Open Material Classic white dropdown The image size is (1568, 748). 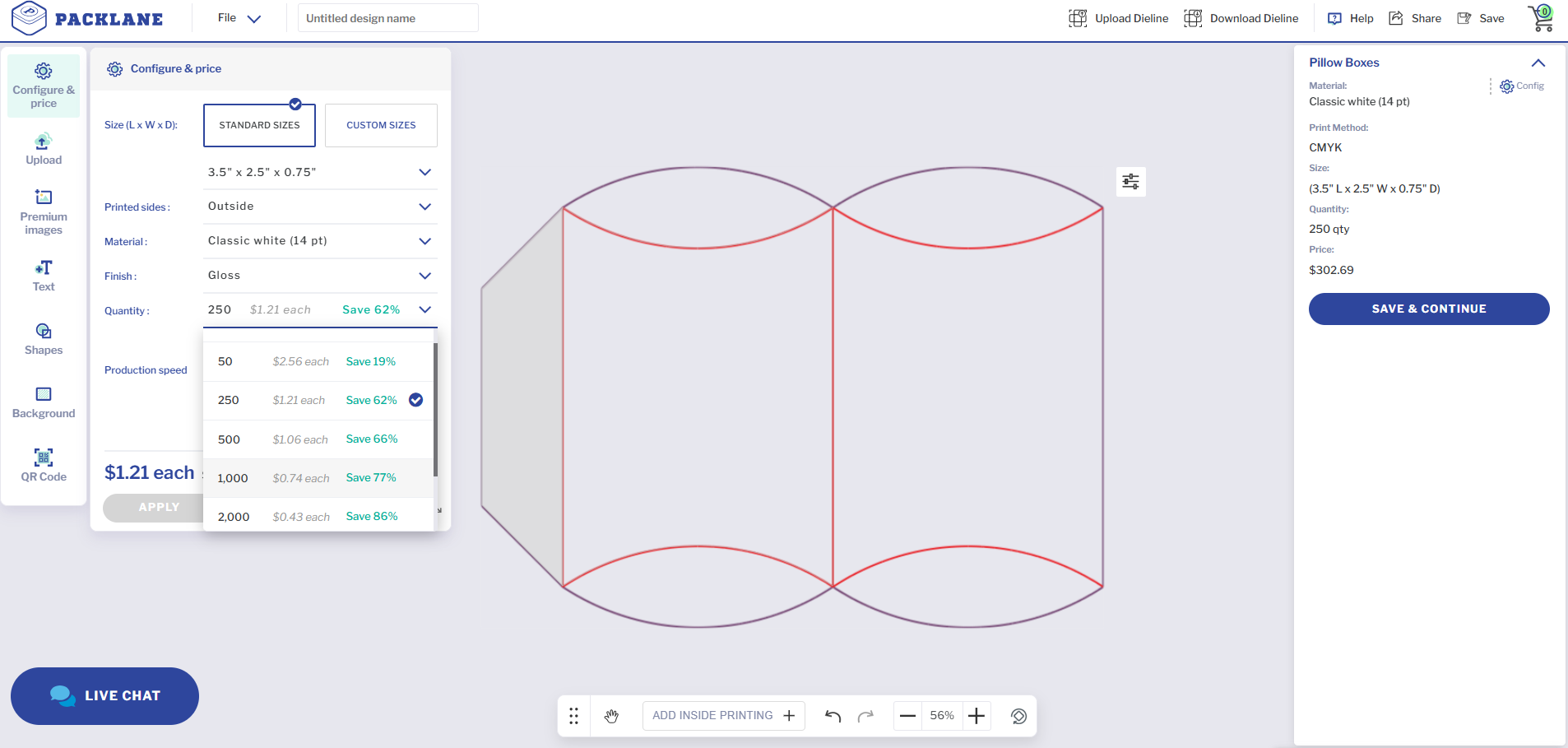pos(320,241)
